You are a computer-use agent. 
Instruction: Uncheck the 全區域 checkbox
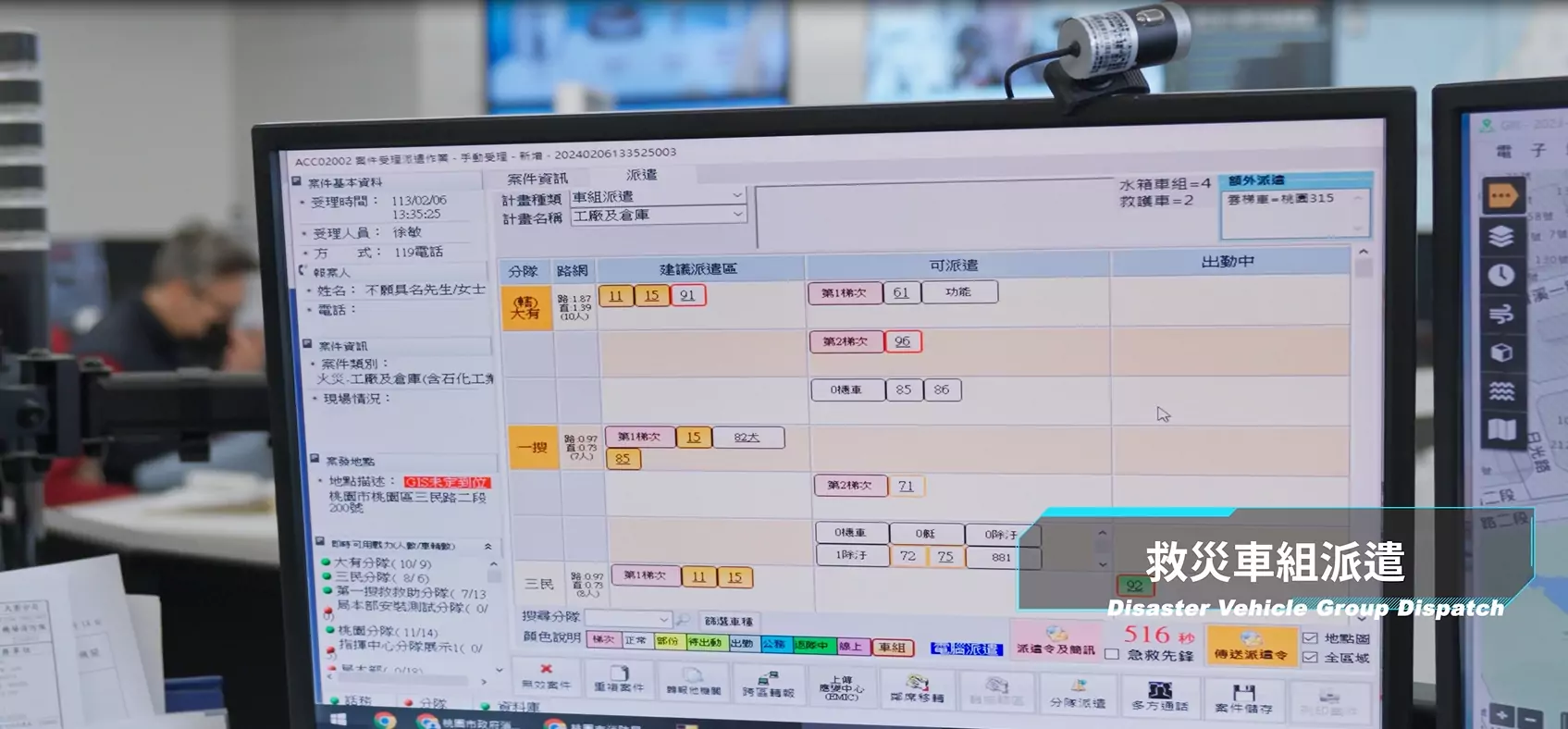[x=1310, y=658]
